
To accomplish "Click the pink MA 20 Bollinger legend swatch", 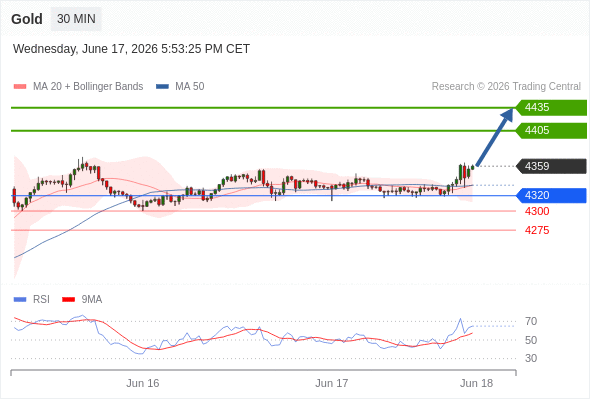I will tap(20, 87).
